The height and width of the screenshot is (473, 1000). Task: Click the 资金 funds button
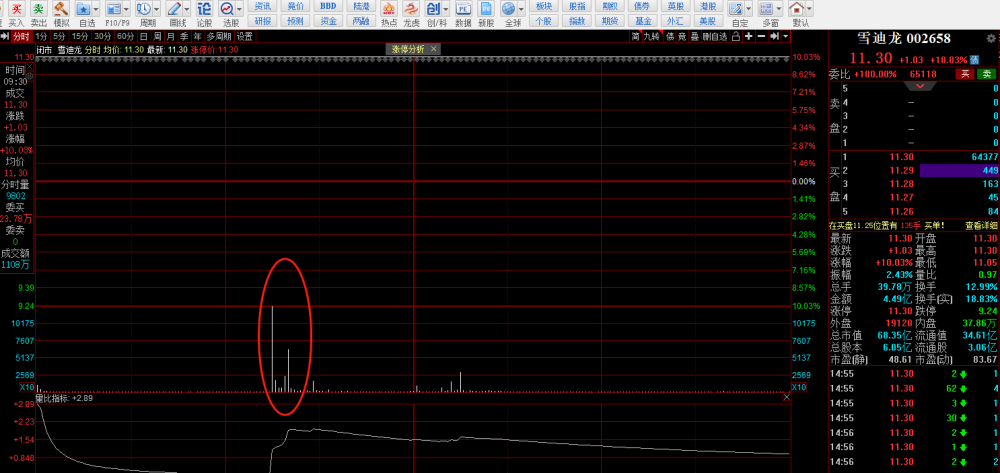[328, 21]
